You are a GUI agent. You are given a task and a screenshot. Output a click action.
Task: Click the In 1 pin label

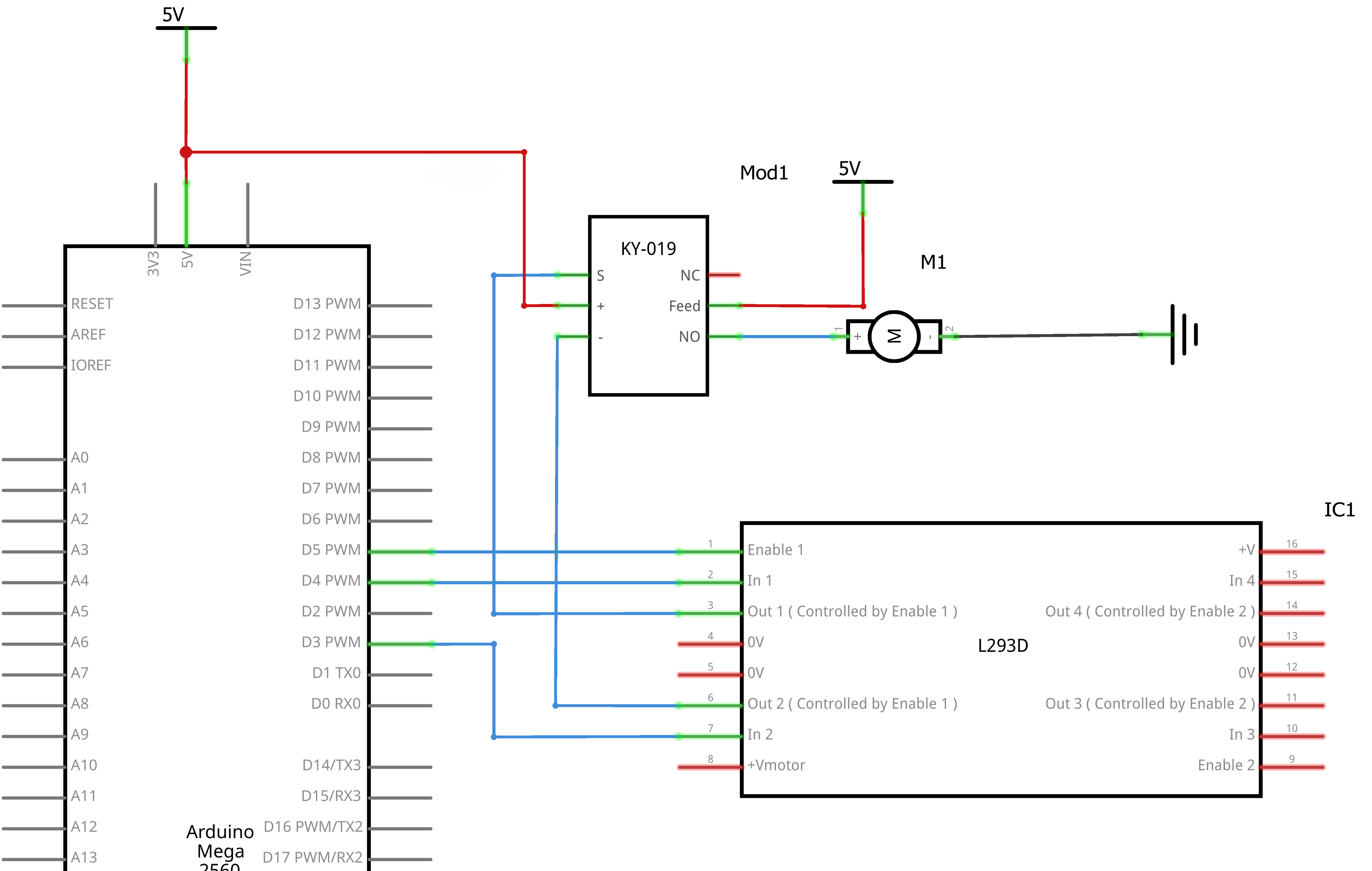pos(759,581)
